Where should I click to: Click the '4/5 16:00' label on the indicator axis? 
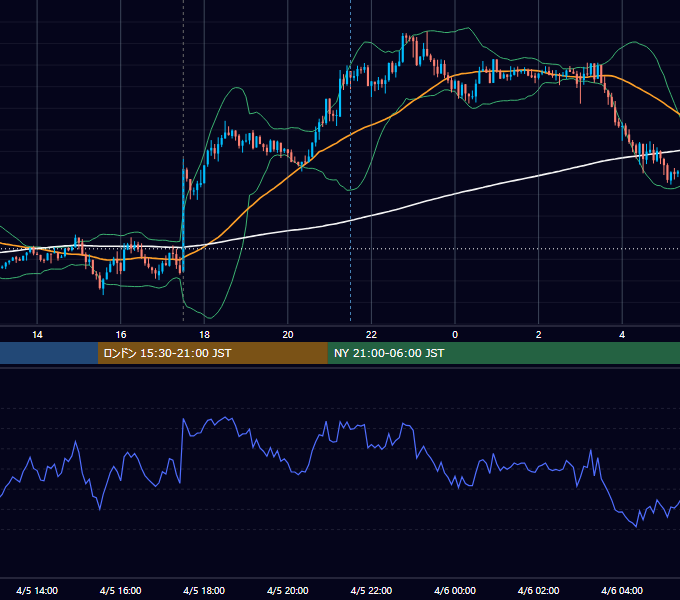coord(121,590)
